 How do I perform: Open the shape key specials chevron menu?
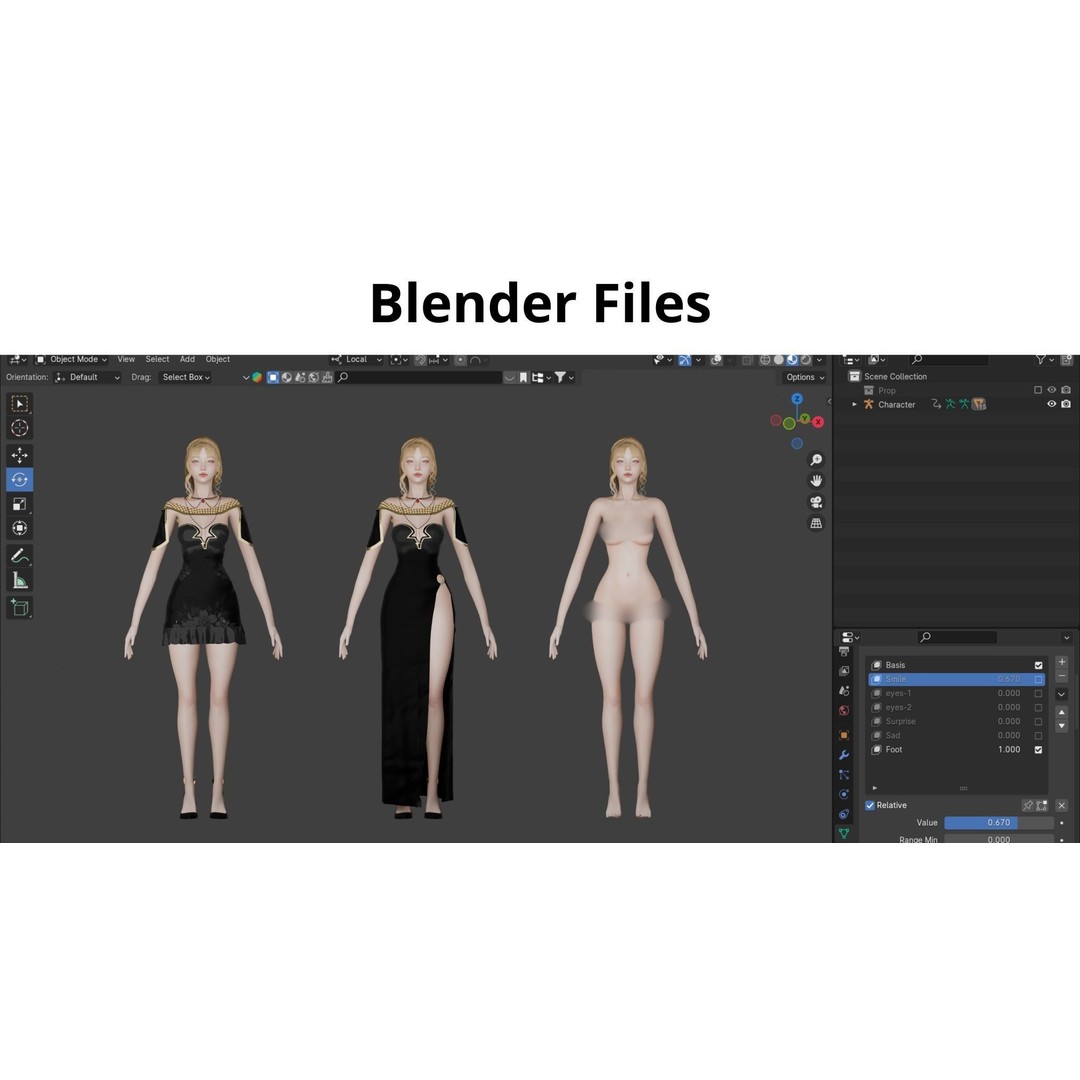click(x=1062, y=694)
